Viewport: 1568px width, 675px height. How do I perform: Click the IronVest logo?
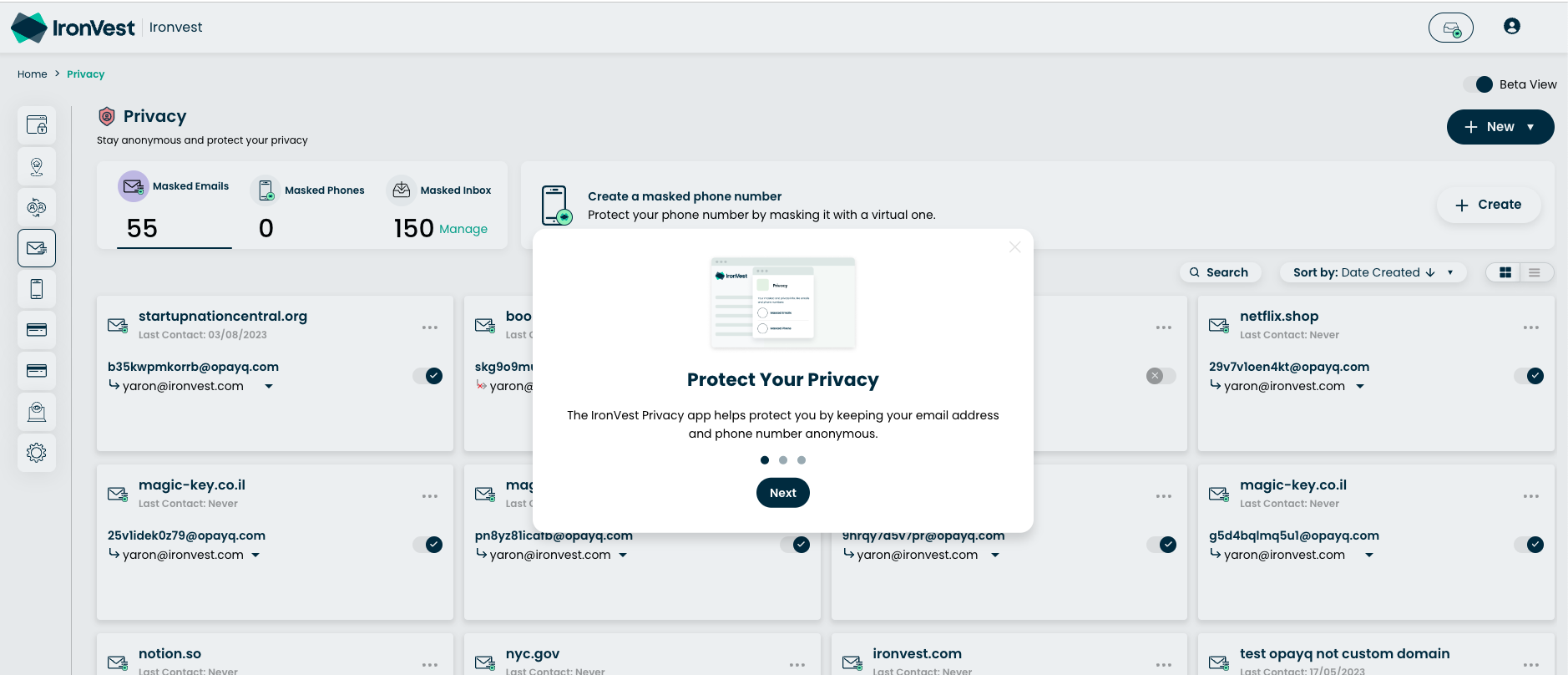[73, 28]
